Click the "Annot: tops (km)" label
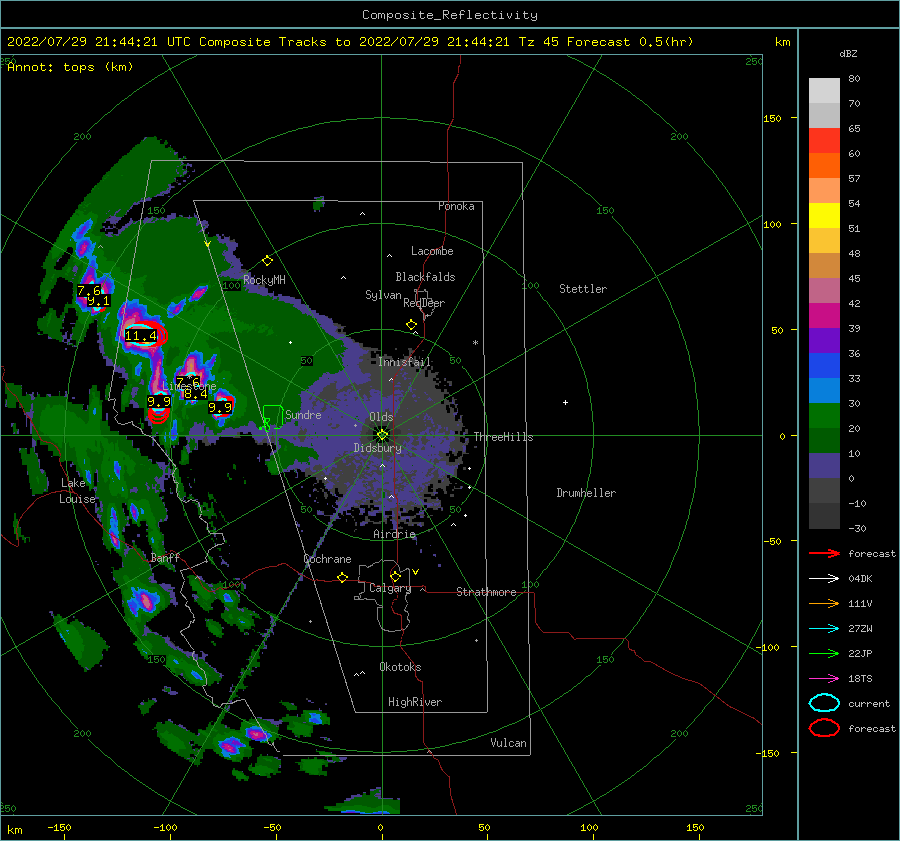 (70, 67)
